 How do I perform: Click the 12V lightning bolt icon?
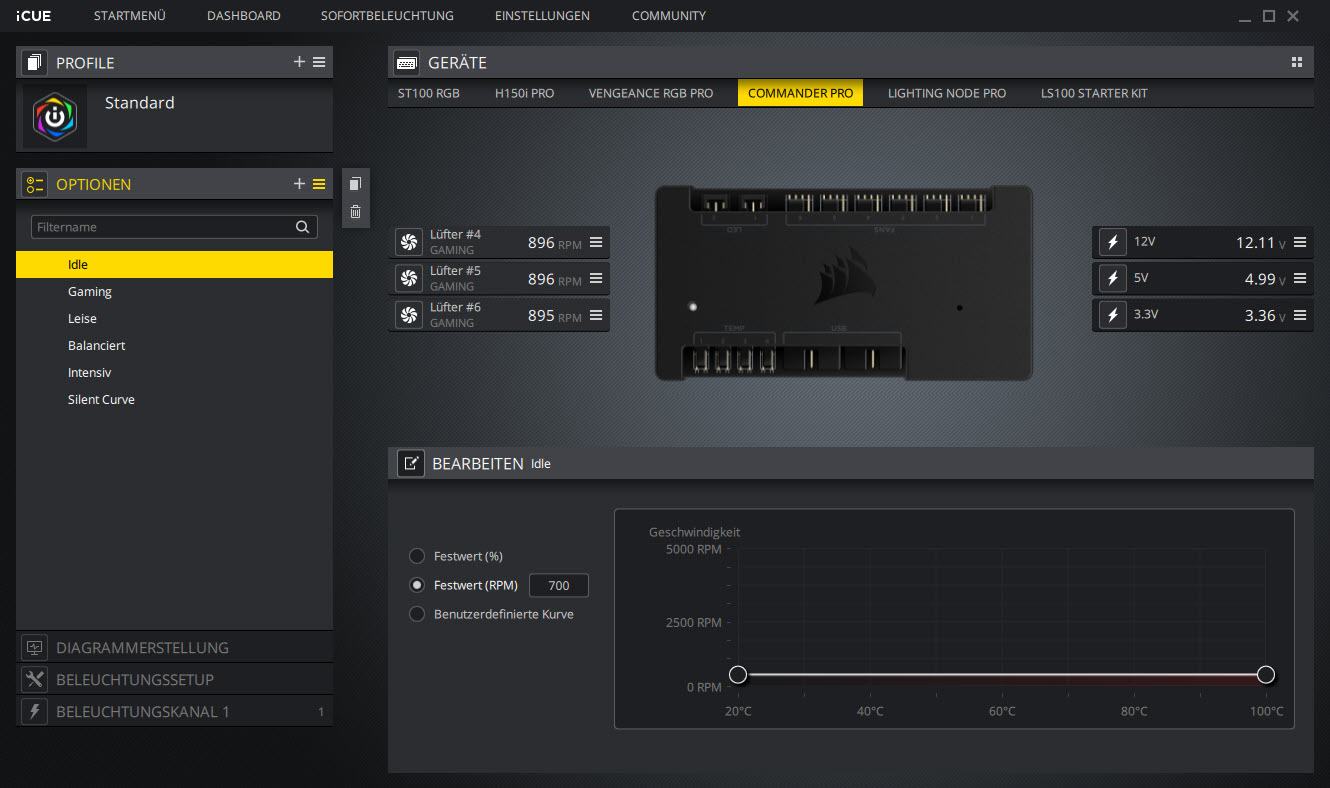pos(1112,242)
